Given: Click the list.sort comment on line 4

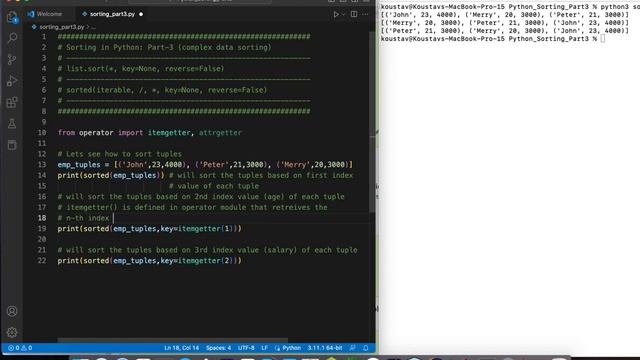Looking at the screenshot, I should pos(141,69).
